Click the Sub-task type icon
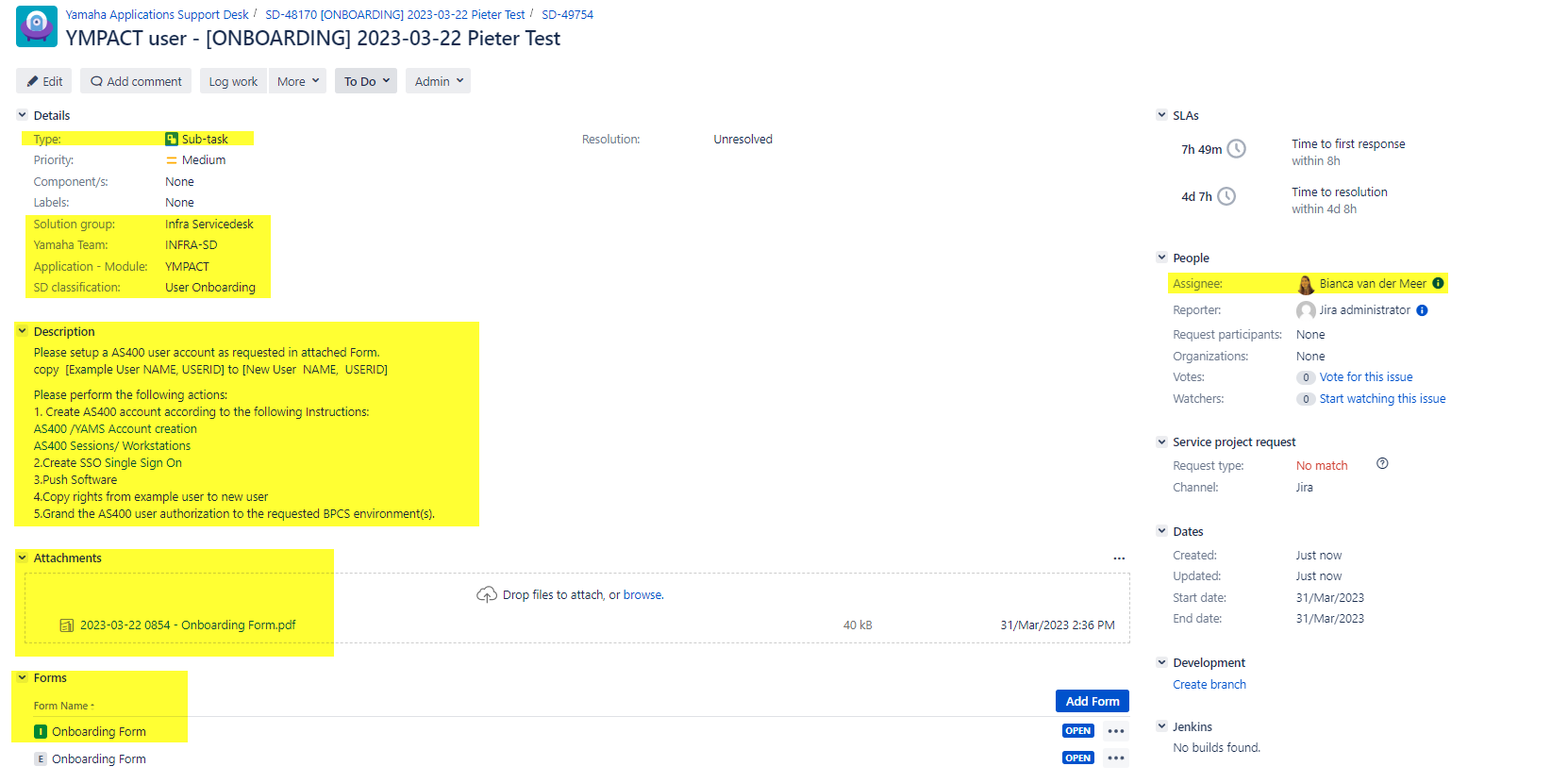Viewport: 1568px width, 783px height. pyautogui.click(x=172, y=139)
